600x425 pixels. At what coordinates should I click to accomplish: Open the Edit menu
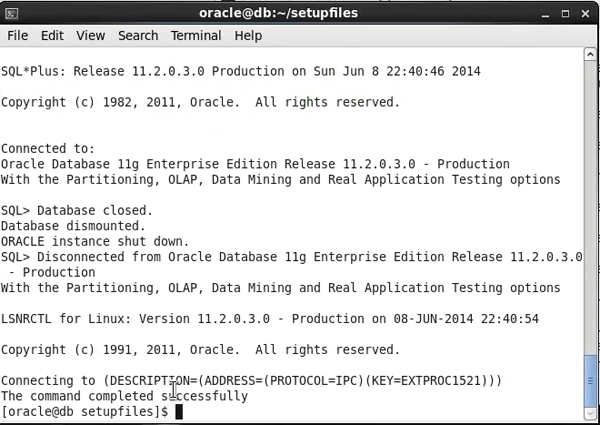point(52,35)
